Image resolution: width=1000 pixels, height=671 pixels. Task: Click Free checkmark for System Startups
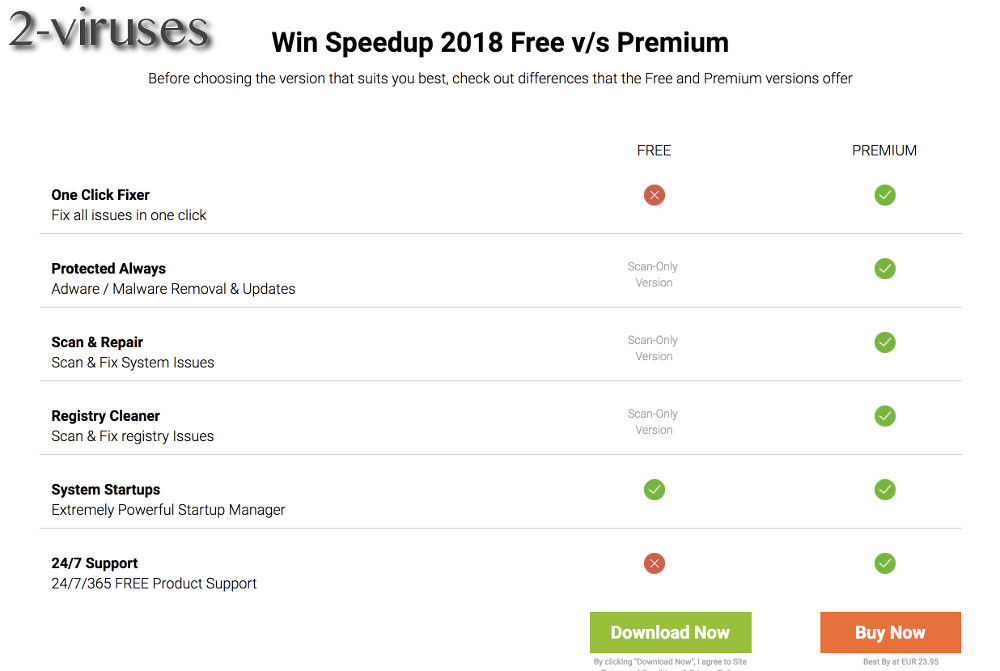[654, 490]
